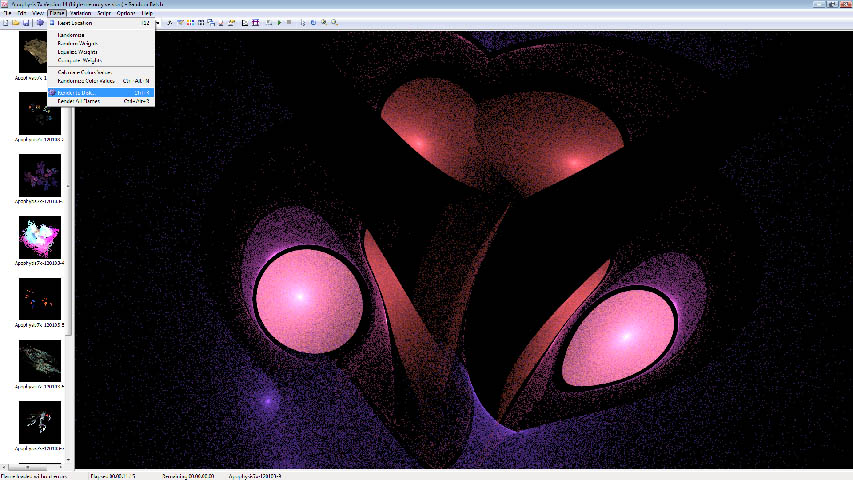Toggle the Show transparency toolbar icon
This screenshot has width=853, height=480.
[245, 23]
